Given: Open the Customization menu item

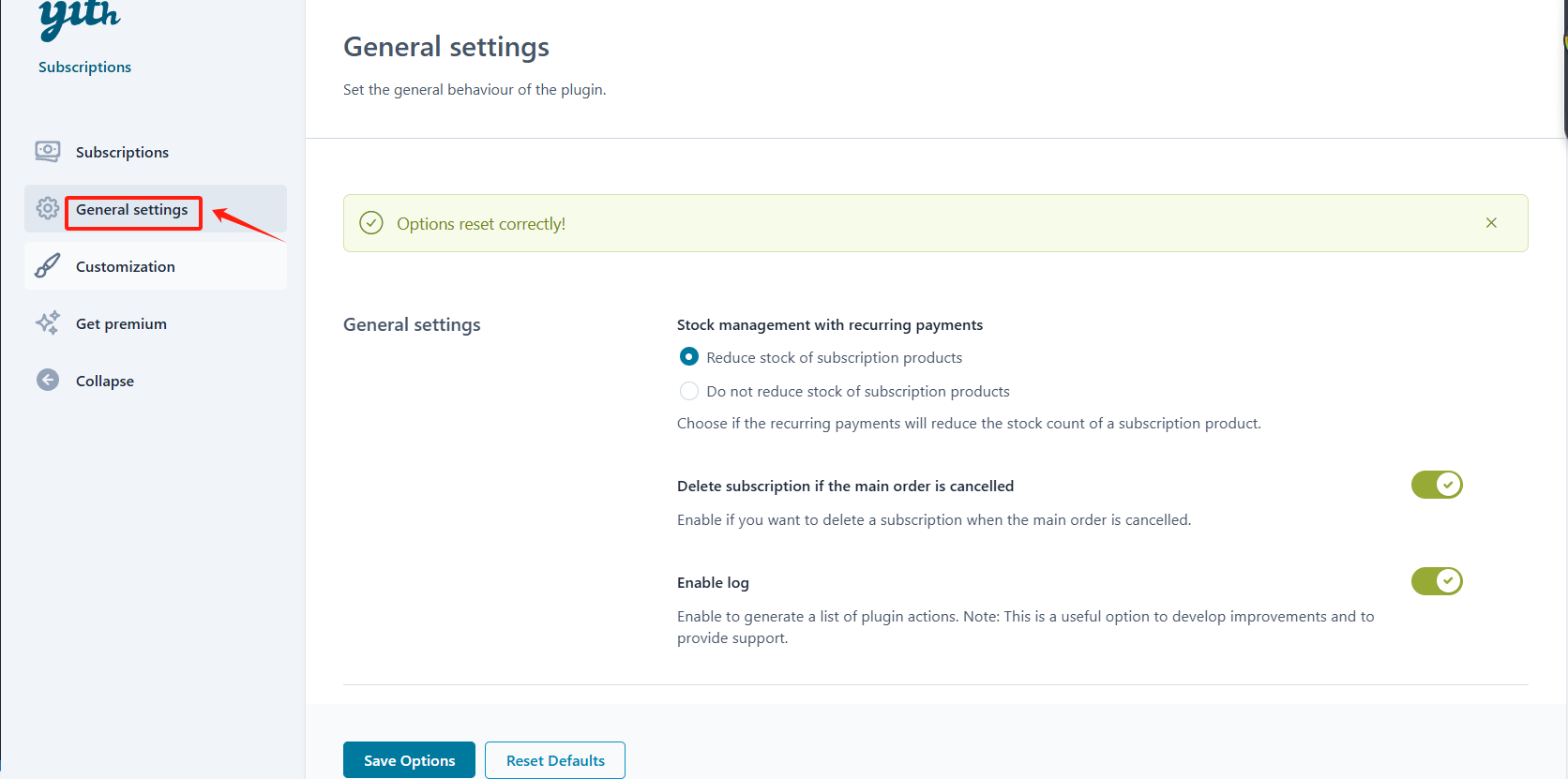Looking at the screenshot, I should (126, 267).
